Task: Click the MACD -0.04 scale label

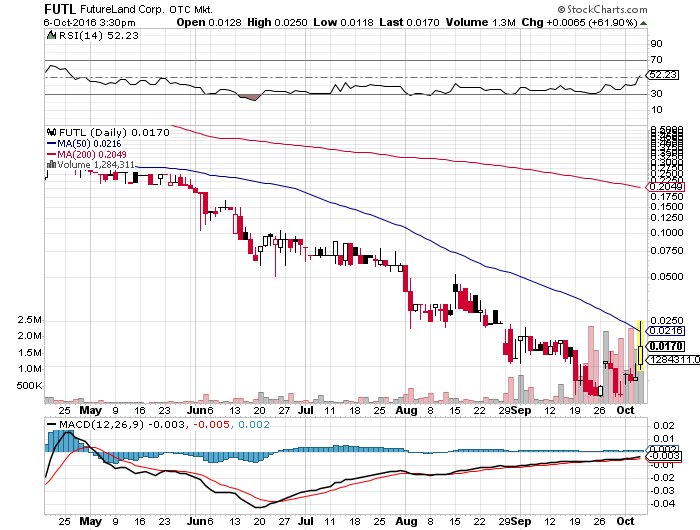Action: [x=661, y=504]
